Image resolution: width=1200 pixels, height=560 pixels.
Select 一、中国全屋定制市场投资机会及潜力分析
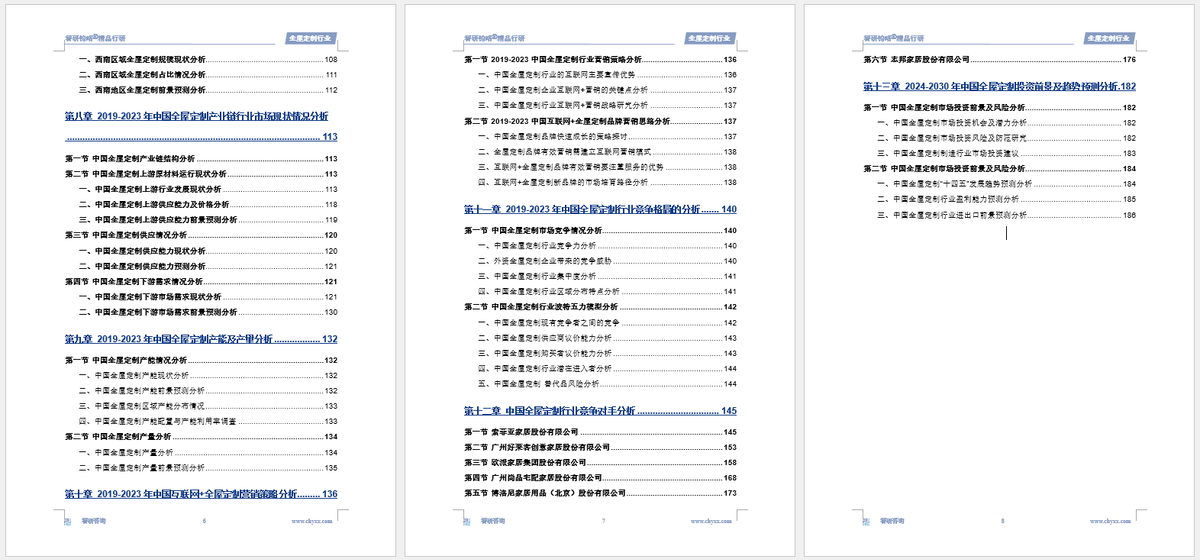tap(1008, 122)
